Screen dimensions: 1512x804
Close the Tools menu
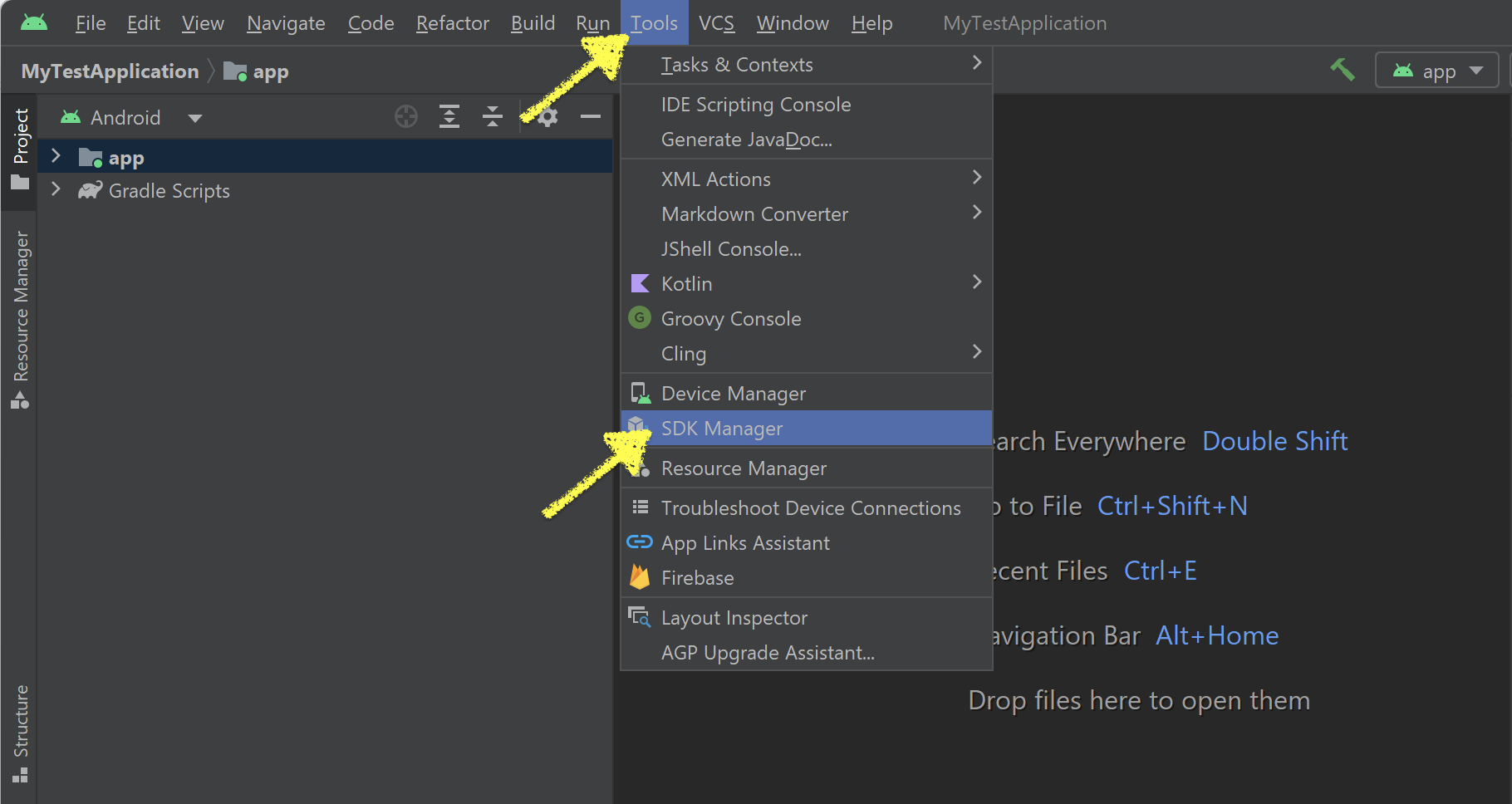click(654, 23)
